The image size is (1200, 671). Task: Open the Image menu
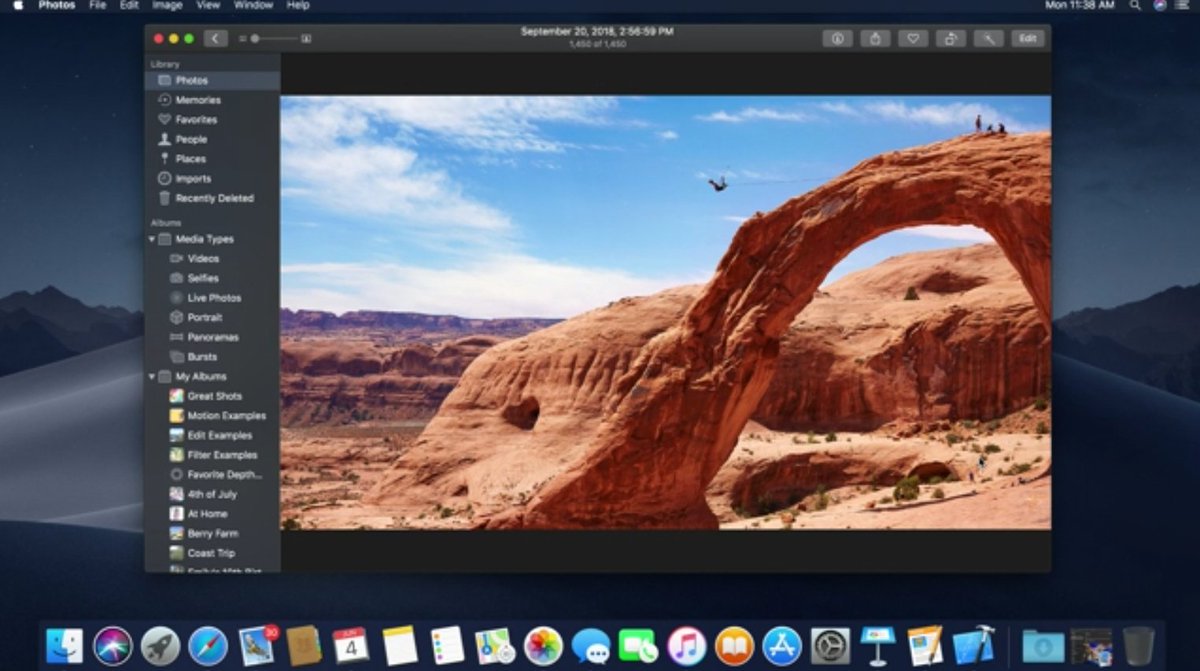(x=167, y=6)
